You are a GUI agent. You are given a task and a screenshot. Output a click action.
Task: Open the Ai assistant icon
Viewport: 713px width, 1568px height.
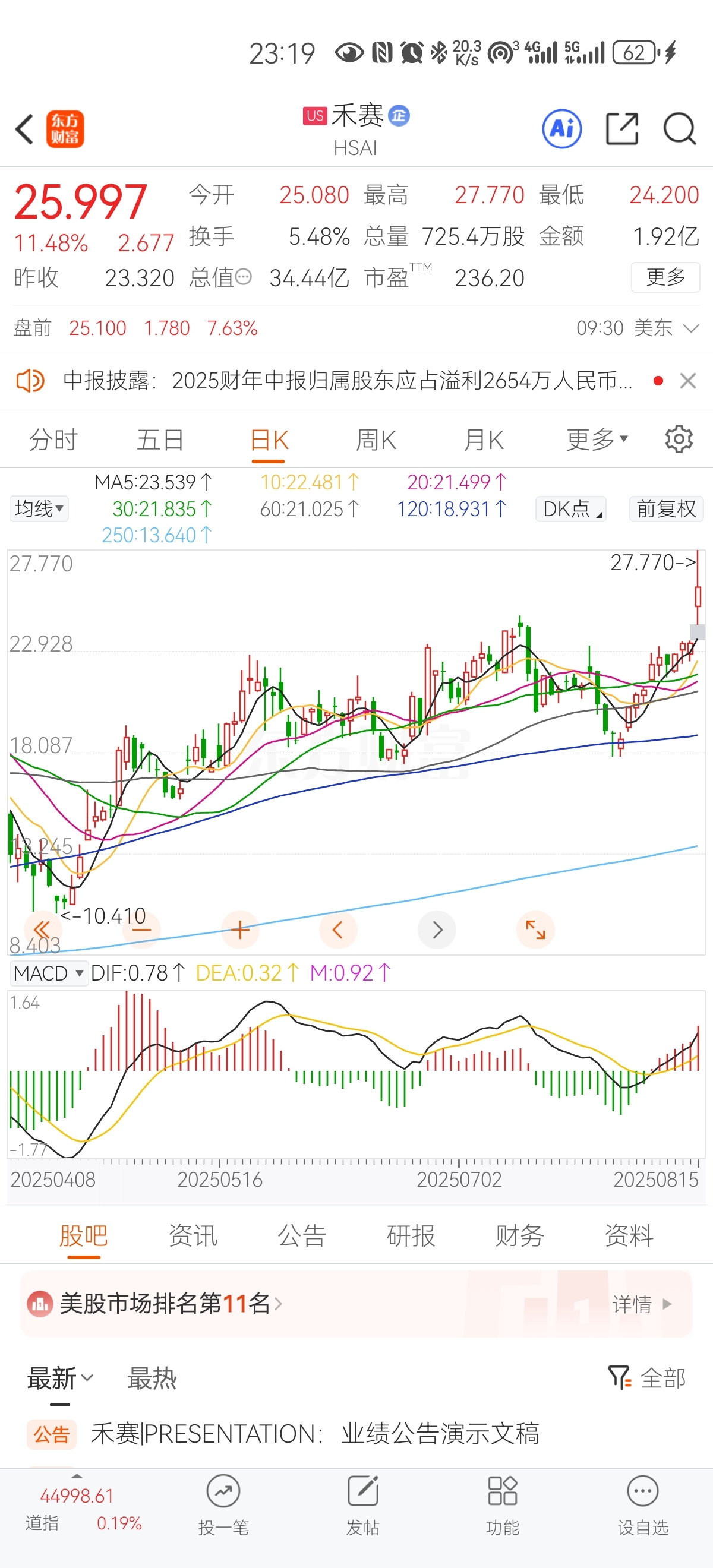[561, 128]
